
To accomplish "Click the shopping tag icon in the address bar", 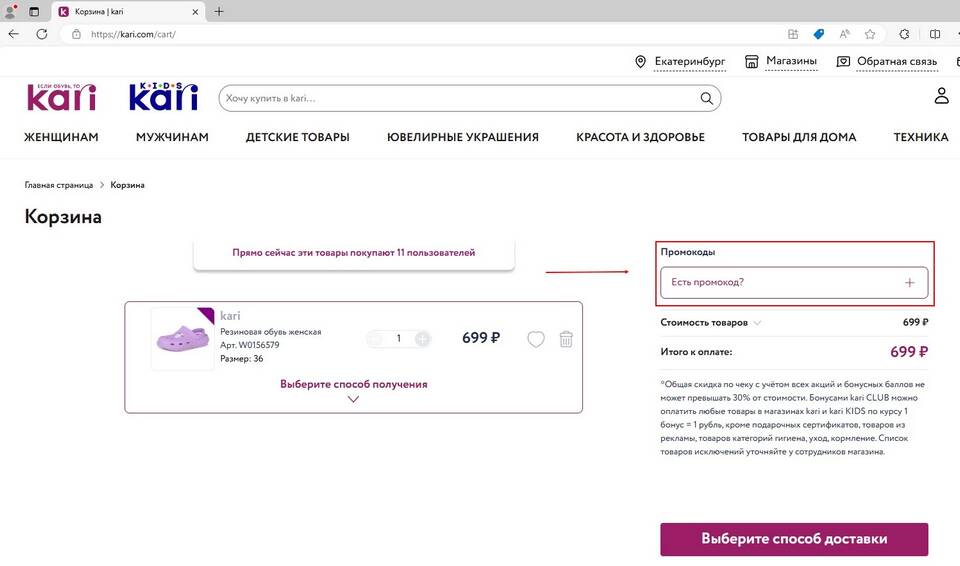I will click(x=819, y=34).
